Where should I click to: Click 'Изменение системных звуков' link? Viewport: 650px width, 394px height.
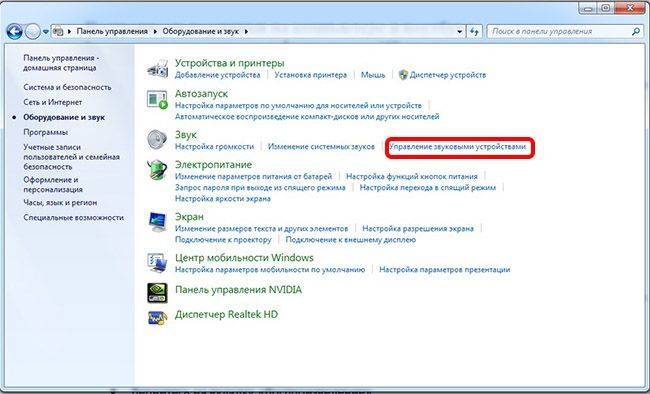click(x=321, y=147)
